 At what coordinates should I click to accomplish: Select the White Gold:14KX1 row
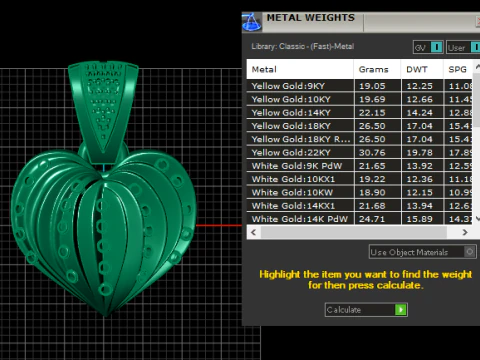pos(359,206)
